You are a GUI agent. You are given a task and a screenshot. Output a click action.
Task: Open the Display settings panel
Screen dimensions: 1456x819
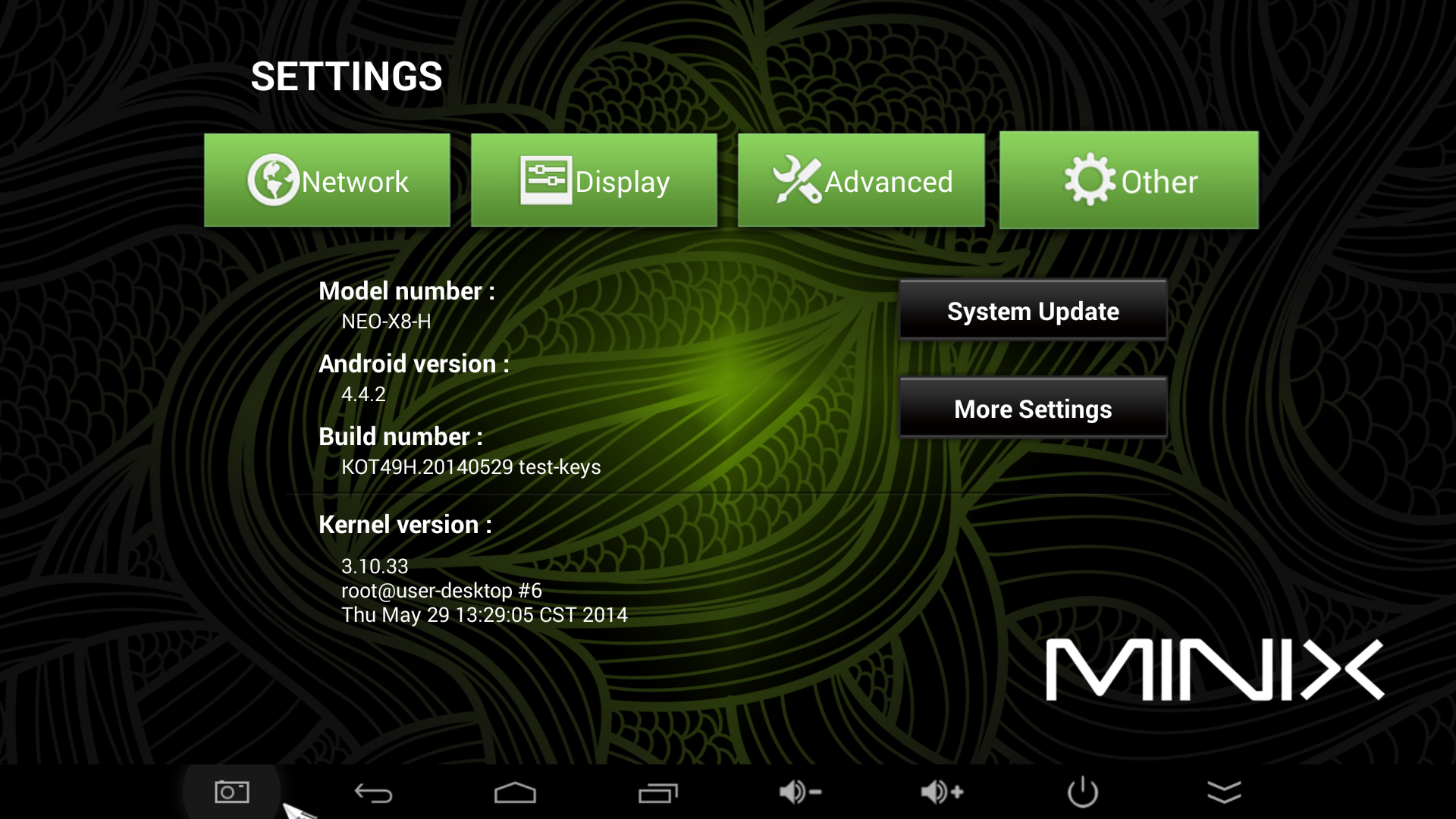594,181
